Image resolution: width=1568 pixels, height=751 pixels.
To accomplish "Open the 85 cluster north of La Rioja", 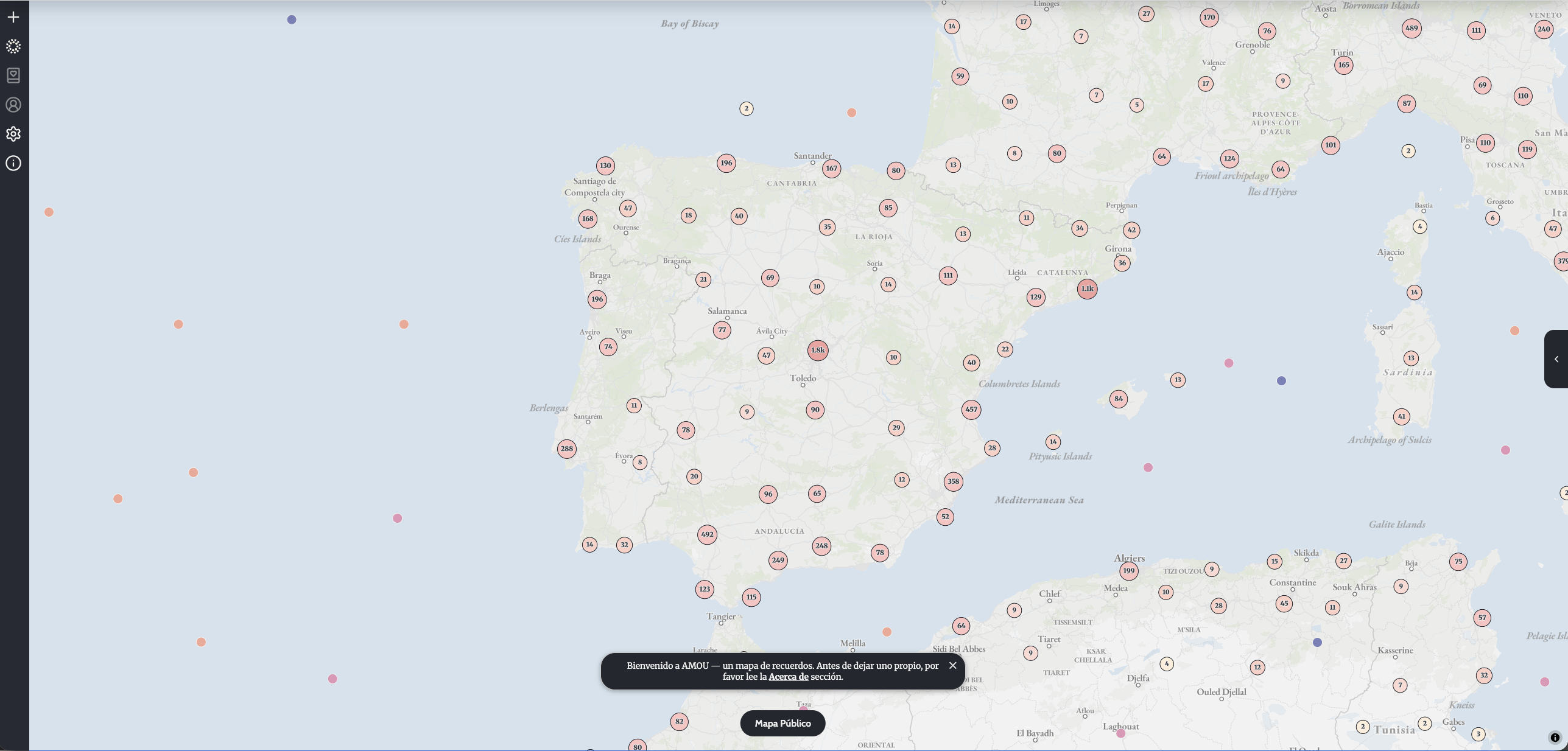I will [888, 208].
